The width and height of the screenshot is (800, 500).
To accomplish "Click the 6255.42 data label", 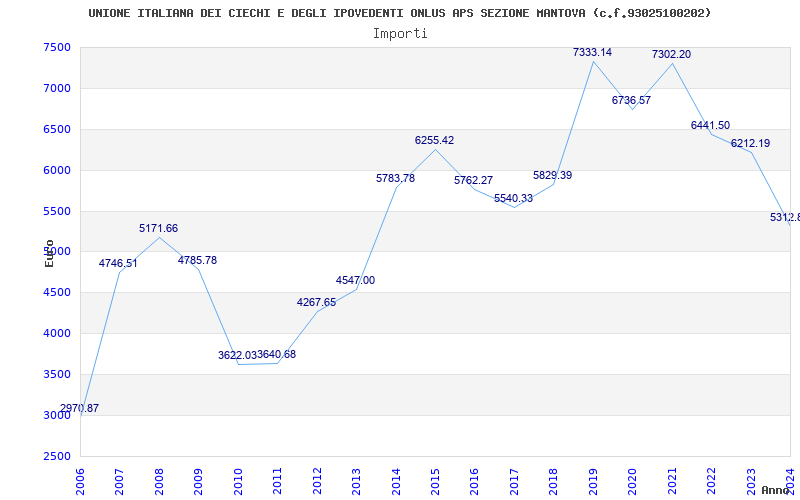I will 434,140.
